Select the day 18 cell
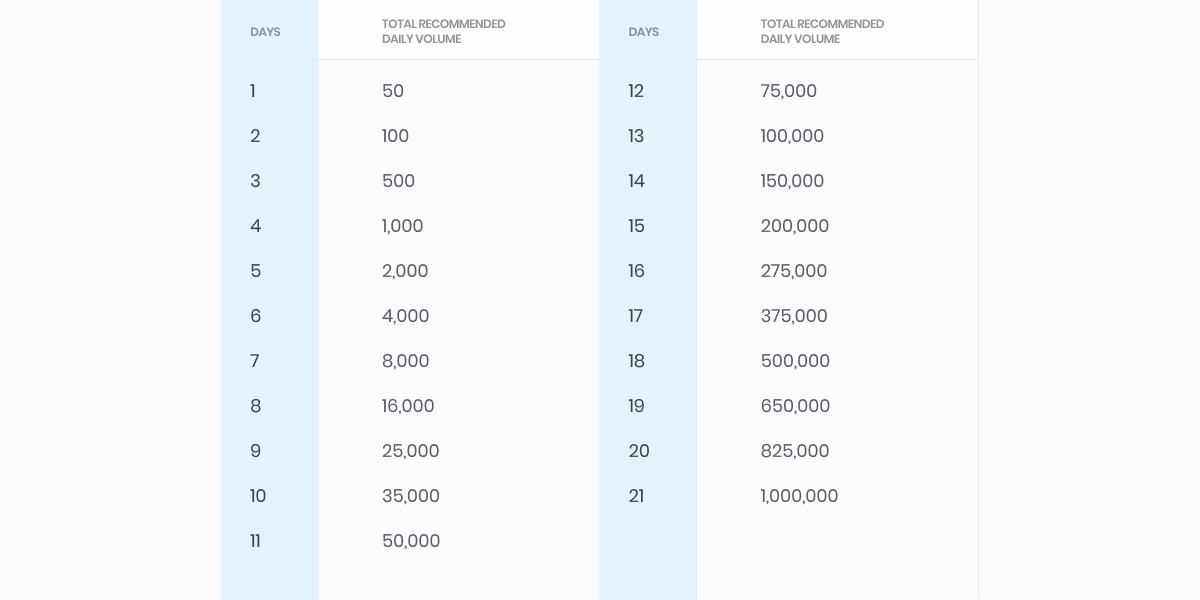 [x=636, y=361]
